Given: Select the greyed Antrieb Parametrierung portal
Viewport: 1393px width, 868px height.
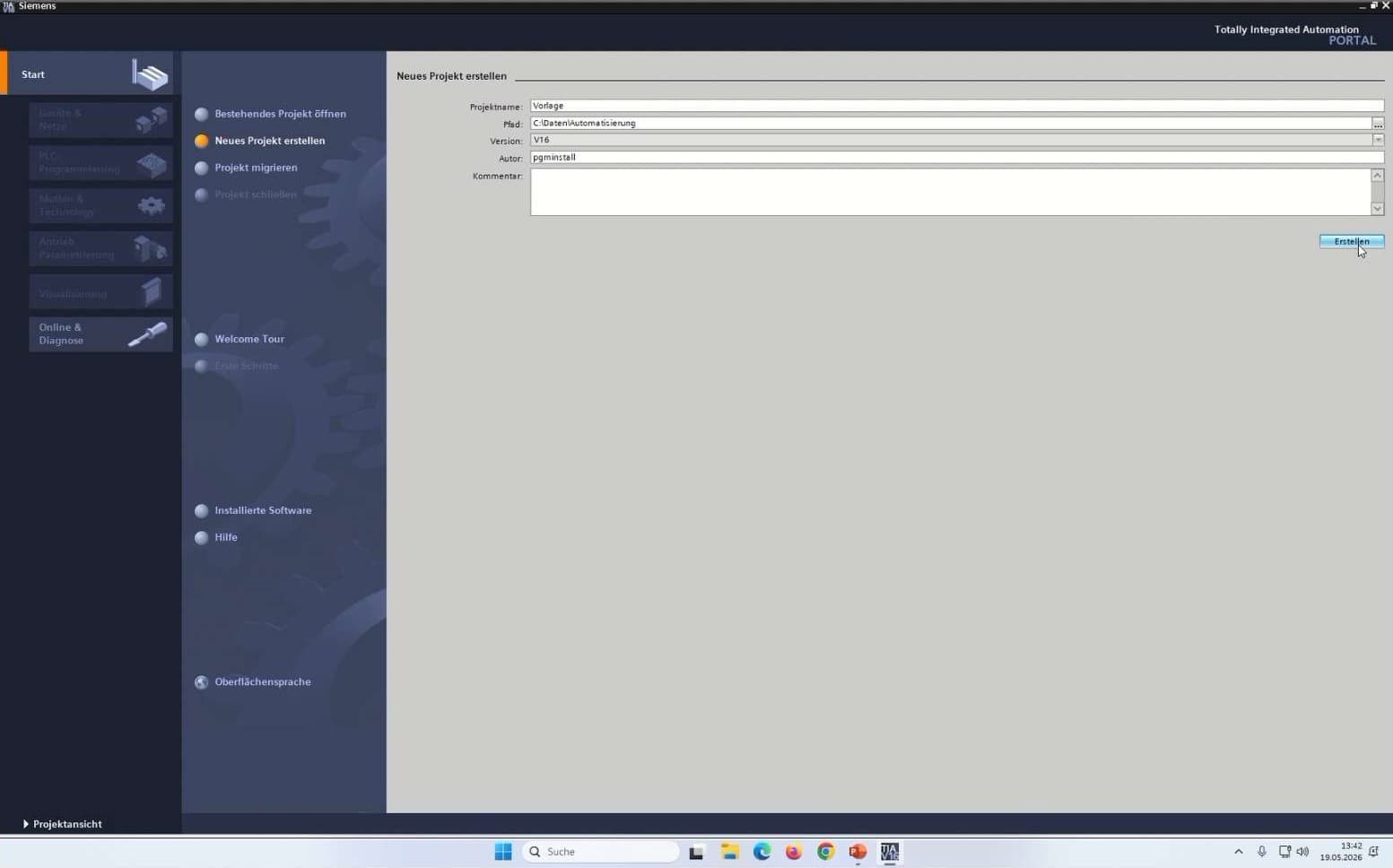Looking at the screenshot, I should coord(100,247).
